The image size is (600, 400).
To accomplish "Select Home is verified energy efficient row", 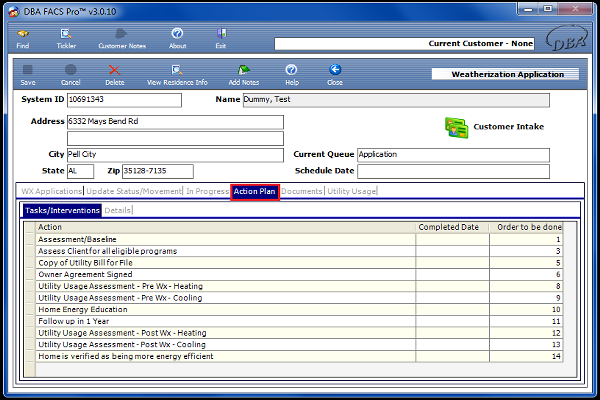I will click(293, 356).
